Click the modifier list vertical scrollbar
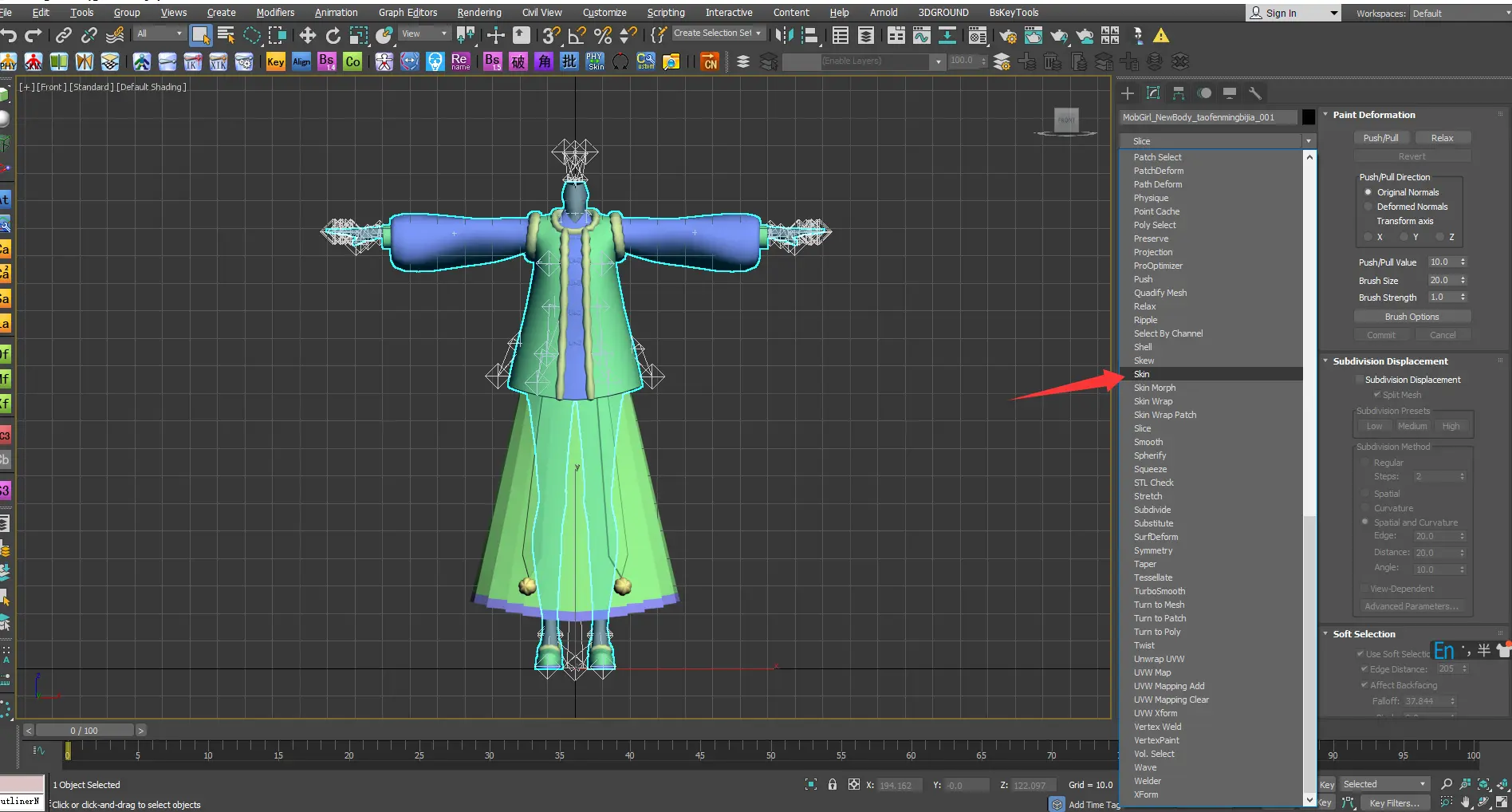This screenshot has width=1512, height=812. (x=1309, y=479)
